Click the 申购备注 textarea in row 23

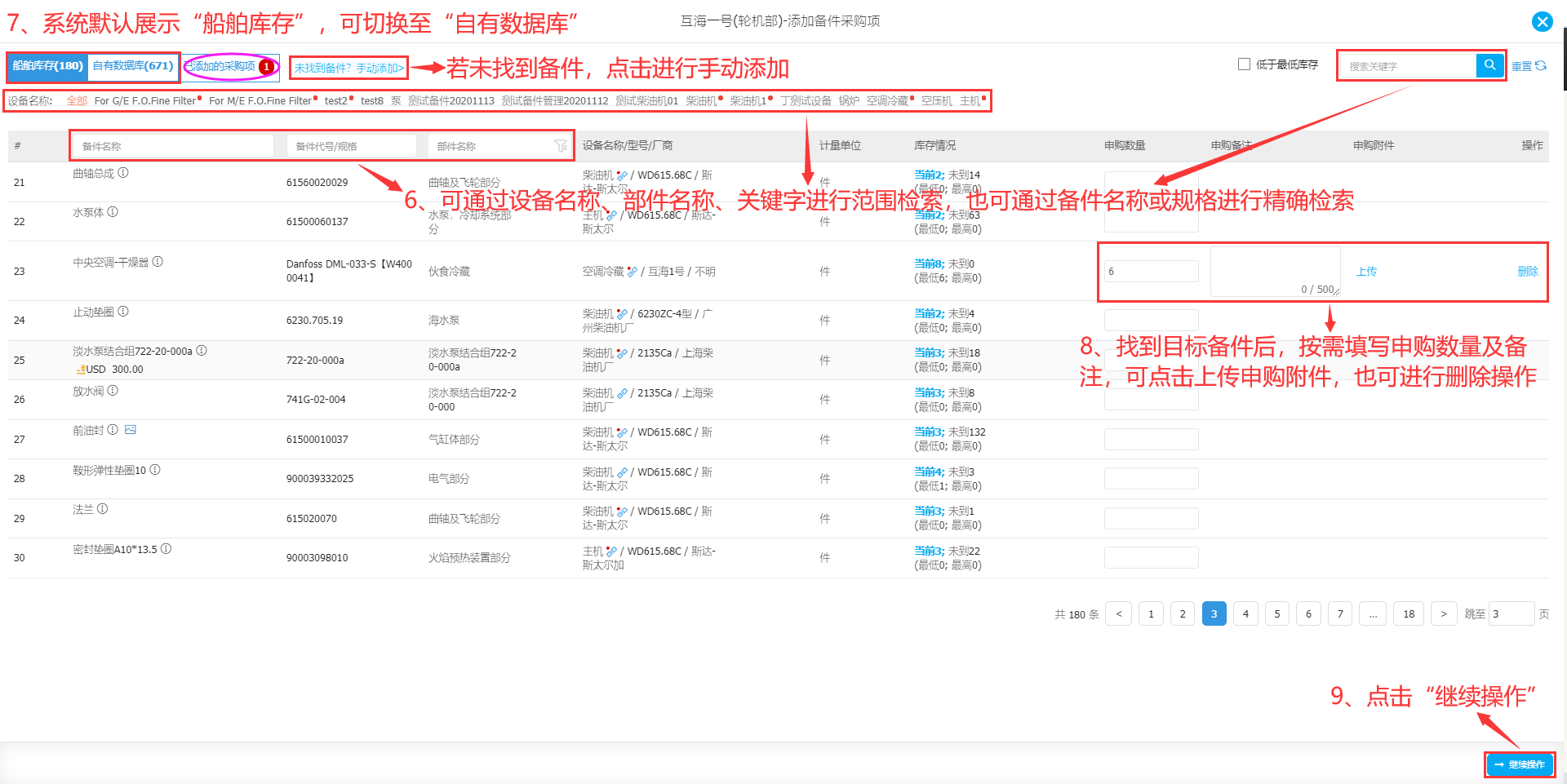click(x=1276, y=272)
